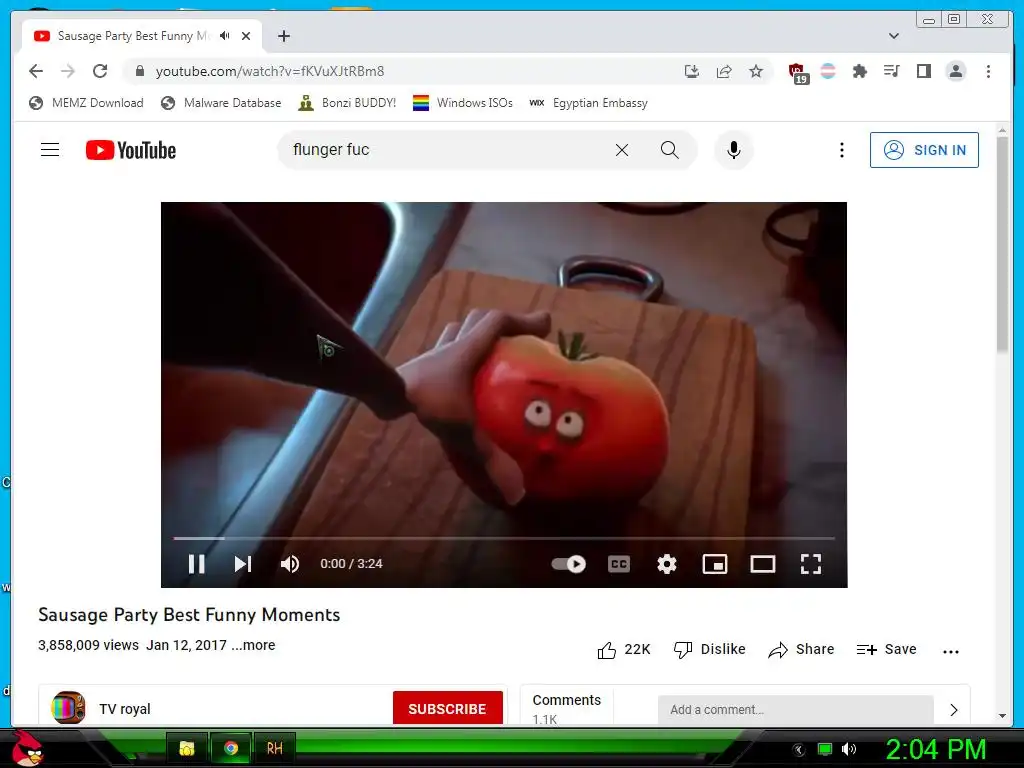Image resolution: width=1024 pixels, height=768 pixels.
Task: Share this page icon in address bar
Action: click(x=724, y=71)
